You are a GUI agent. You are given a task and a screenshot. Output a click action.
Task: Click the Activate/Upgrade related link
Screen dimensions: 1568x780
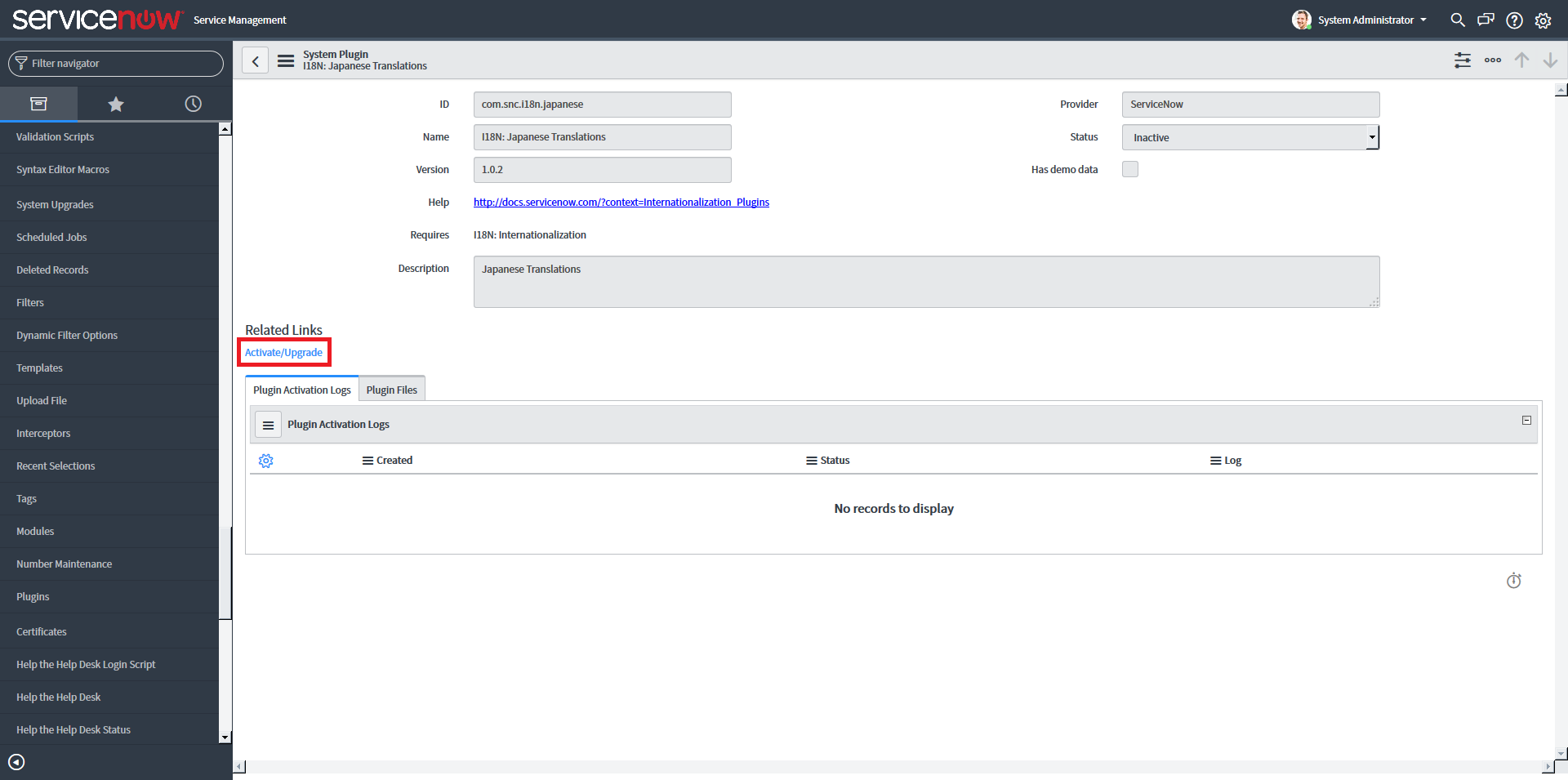pyautogui.click(x=283, y=352)
